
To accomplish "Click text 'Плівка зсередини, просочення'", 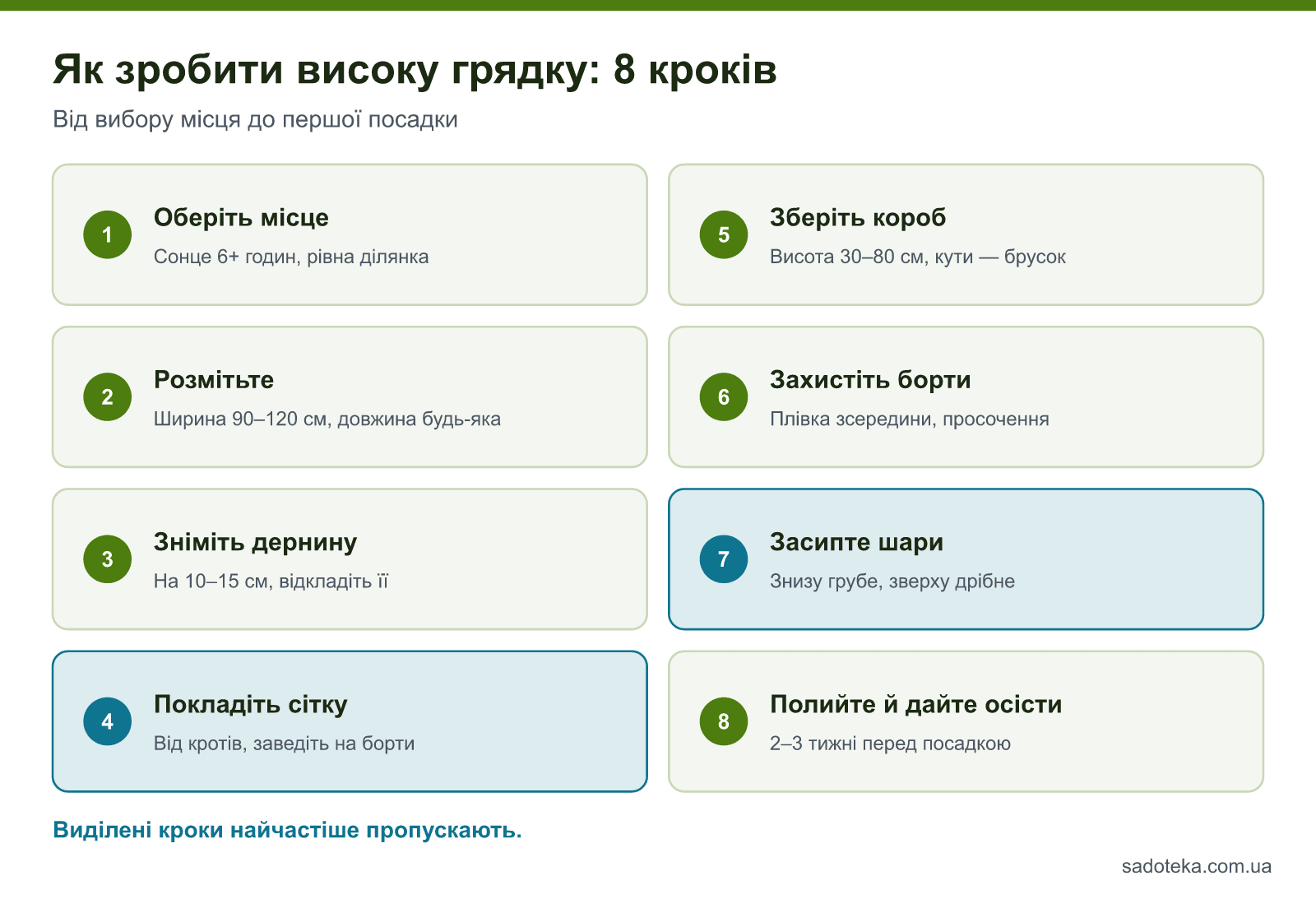I will pyautogui.click(x=910, y=419).
